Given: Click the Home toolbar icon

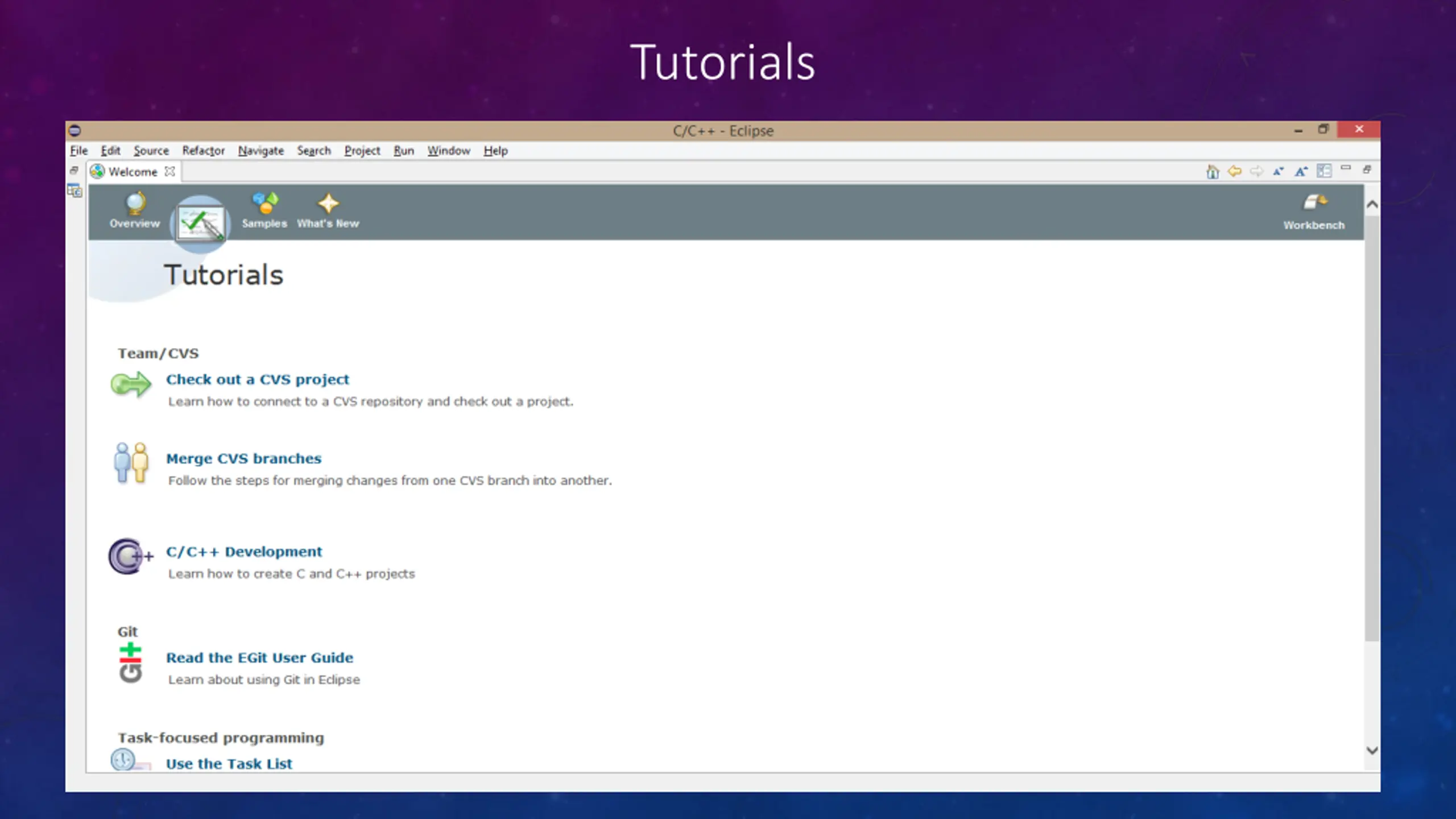Looking at the screenshot, I should pyautogui.click(x=1212, y=171).
